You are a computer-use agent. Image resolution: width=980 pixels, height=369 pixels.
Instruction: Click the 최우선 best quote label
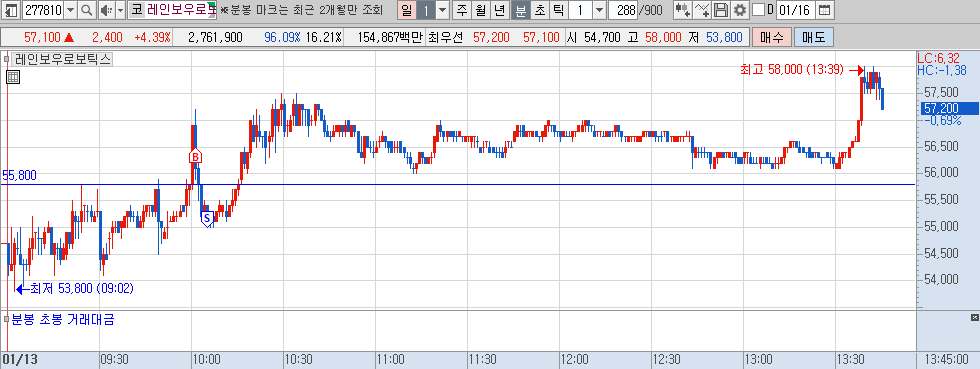(x=446, y=38)
